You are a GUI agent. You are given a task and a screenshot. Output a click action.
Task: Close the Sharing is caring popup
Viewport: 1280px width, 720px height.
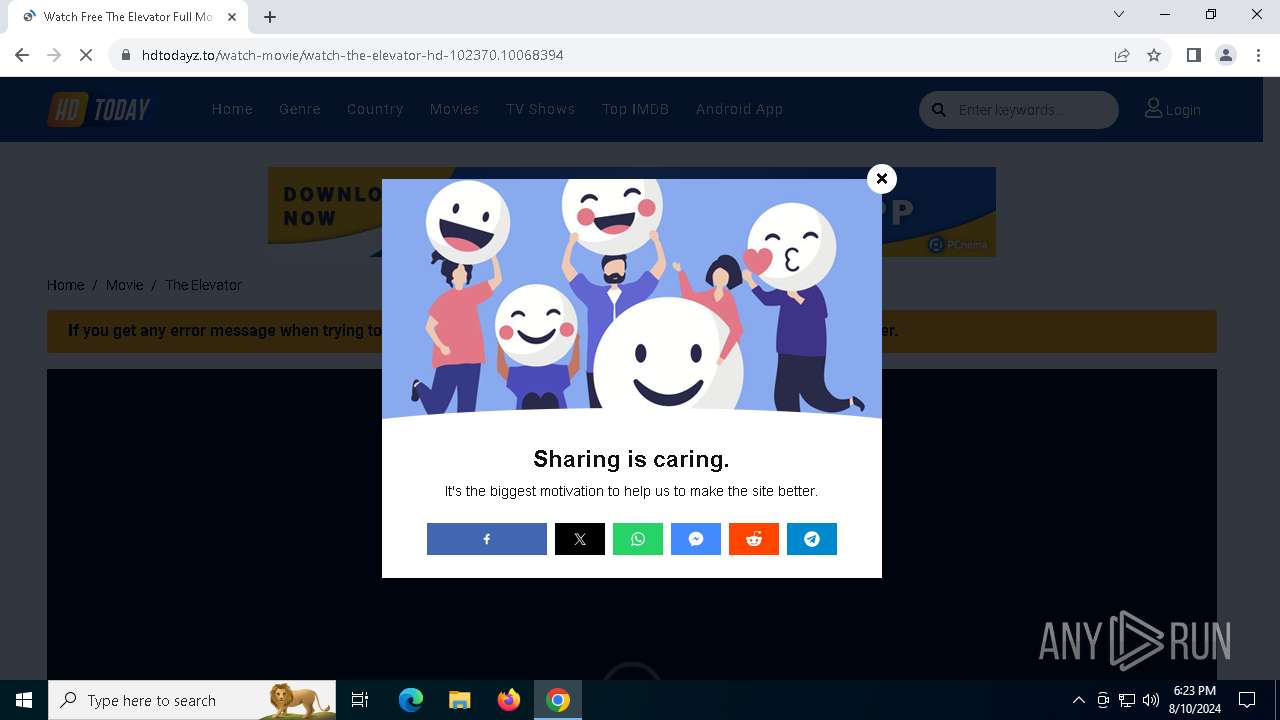tap(881, 179)
